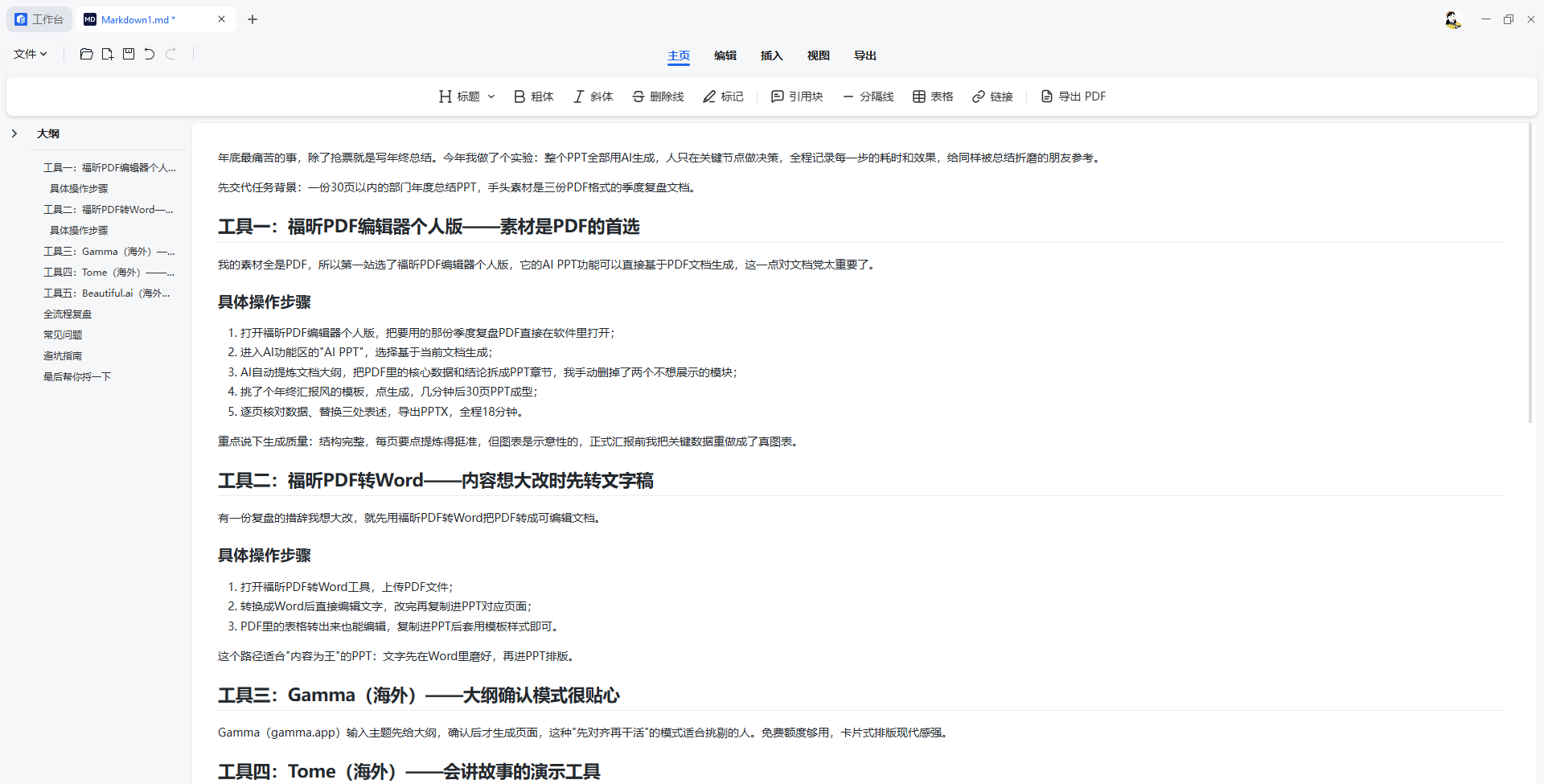The height and width of the screenshot is (784, 1544).
Task: Click the 大纲 panel title
Action: pyautogui.click(x=48, y=133)
